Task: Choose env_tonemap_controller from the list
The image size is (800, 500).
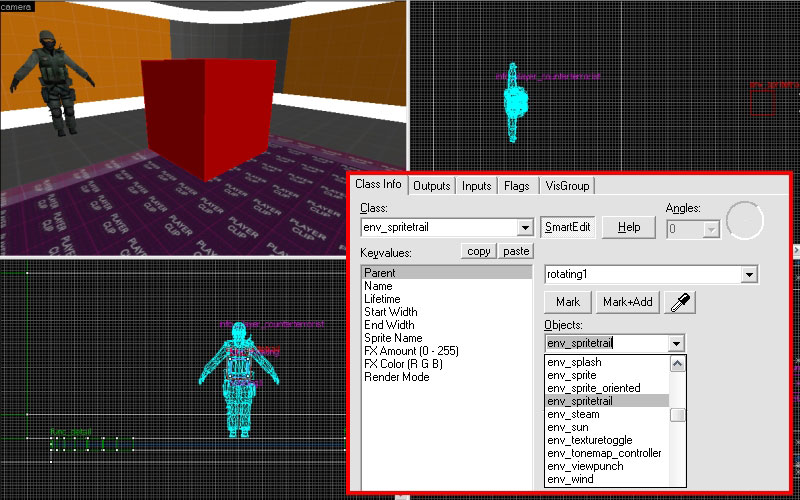Action: point(607,453)
